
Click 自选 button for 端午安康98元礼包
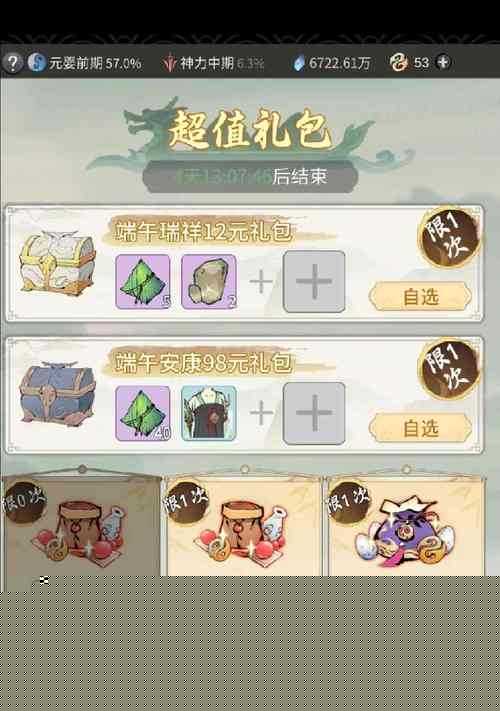point(420,428)
